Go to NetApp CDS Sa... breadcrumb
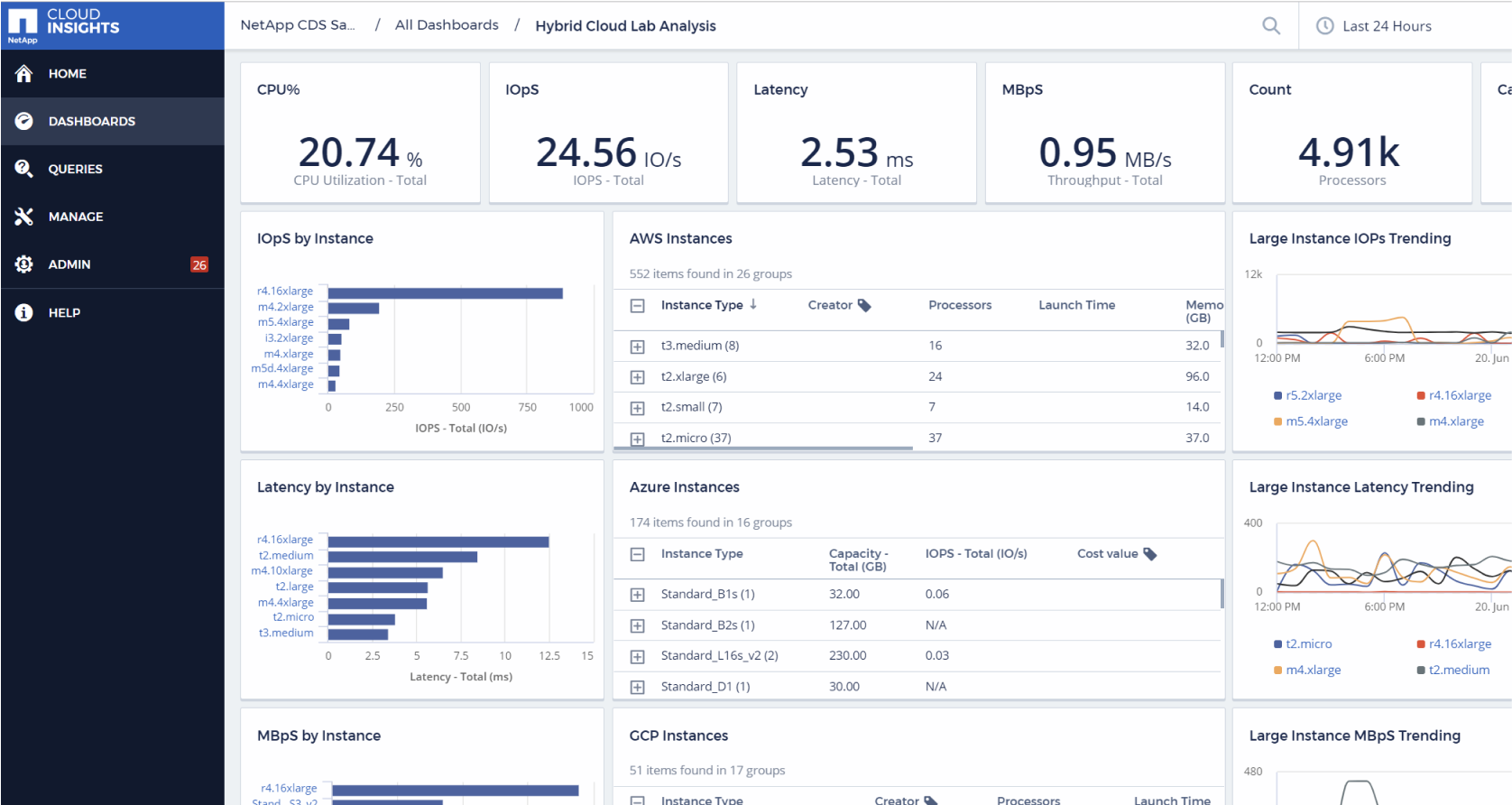This screenshot has width=1512, height=805. click(x=298, y=25)
